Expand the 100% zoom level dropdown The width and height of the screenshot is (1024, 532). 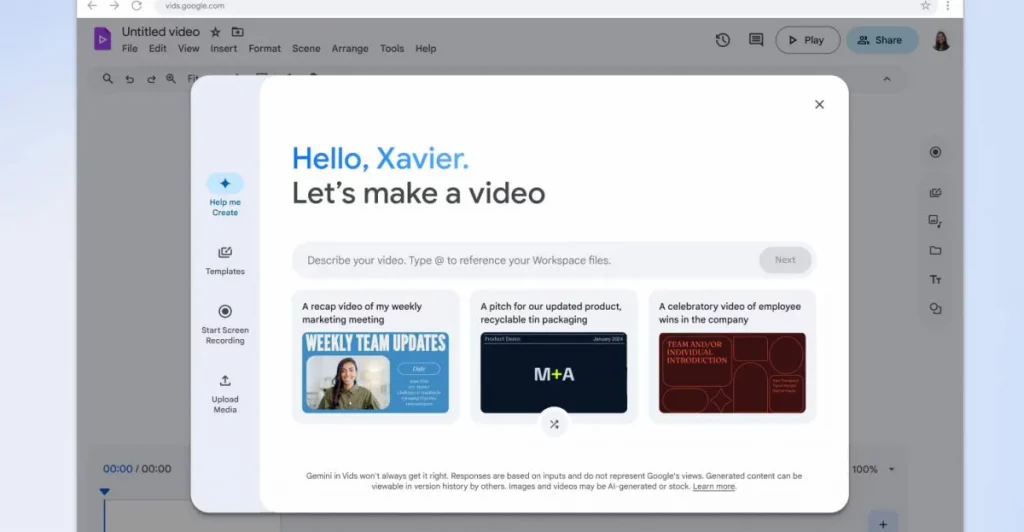891,469
